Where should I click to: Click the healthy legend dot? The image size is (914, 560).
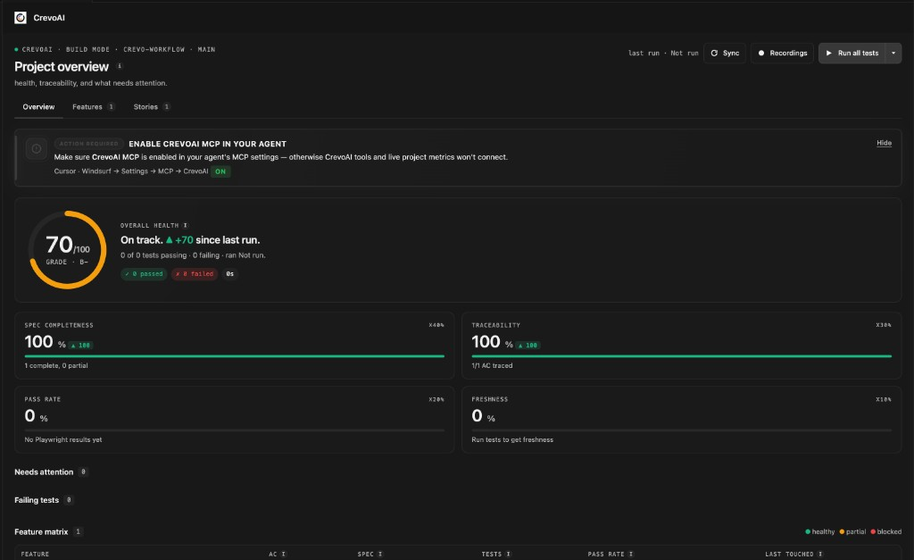coord(808,531)
